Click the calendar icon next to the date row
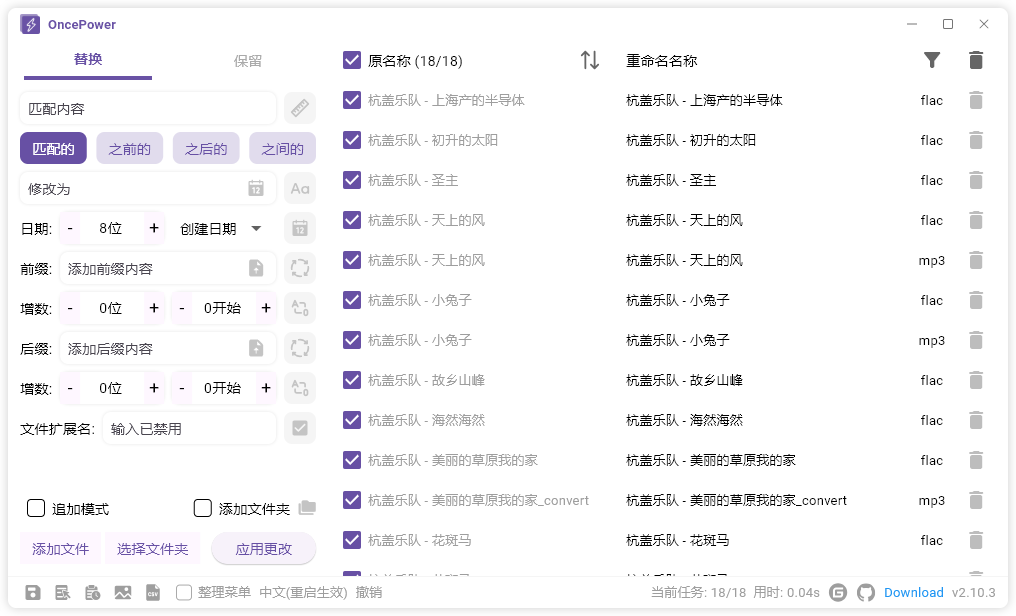 [x=300, y=228]
